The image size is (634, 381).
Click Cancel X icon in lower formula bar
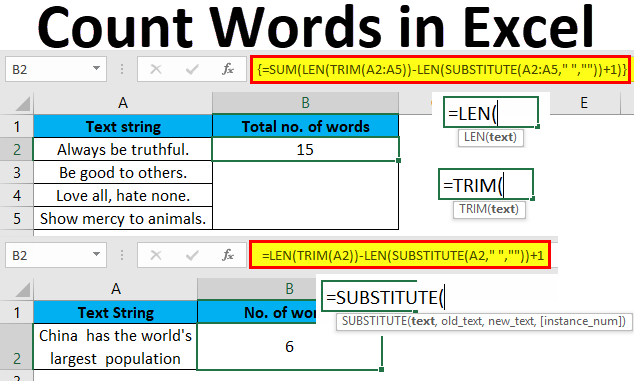coord(156,255)
